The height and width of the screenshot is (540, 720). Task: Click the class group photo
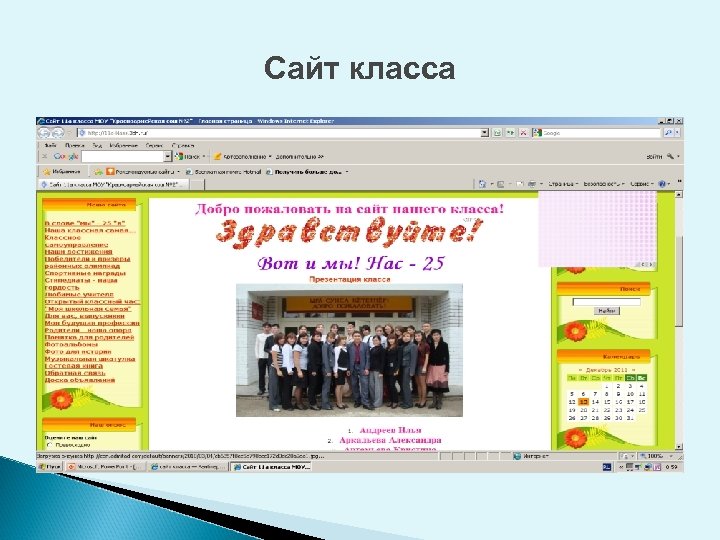point(349,350)
